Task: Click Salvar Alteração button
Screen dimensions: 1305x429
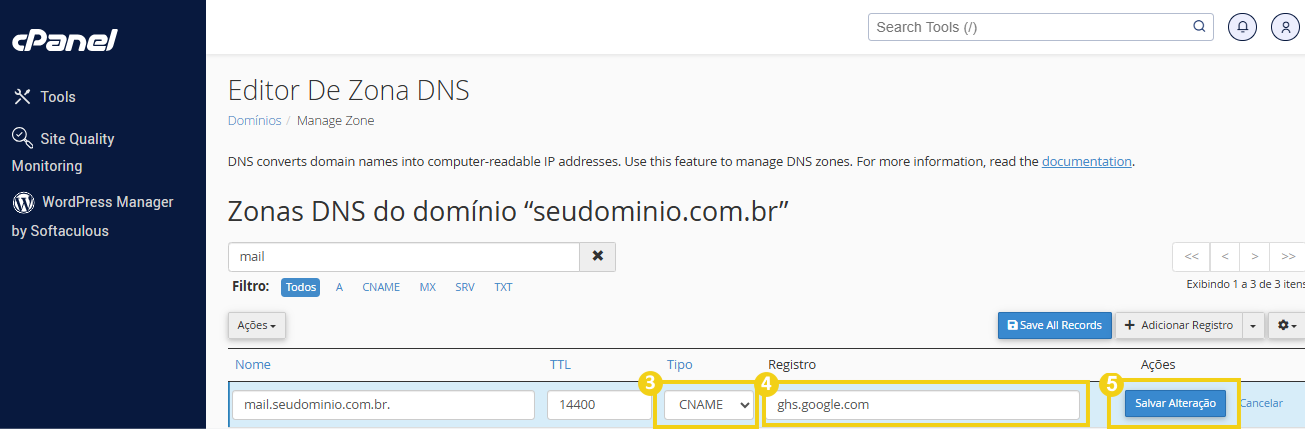Action: point(1175,403)
